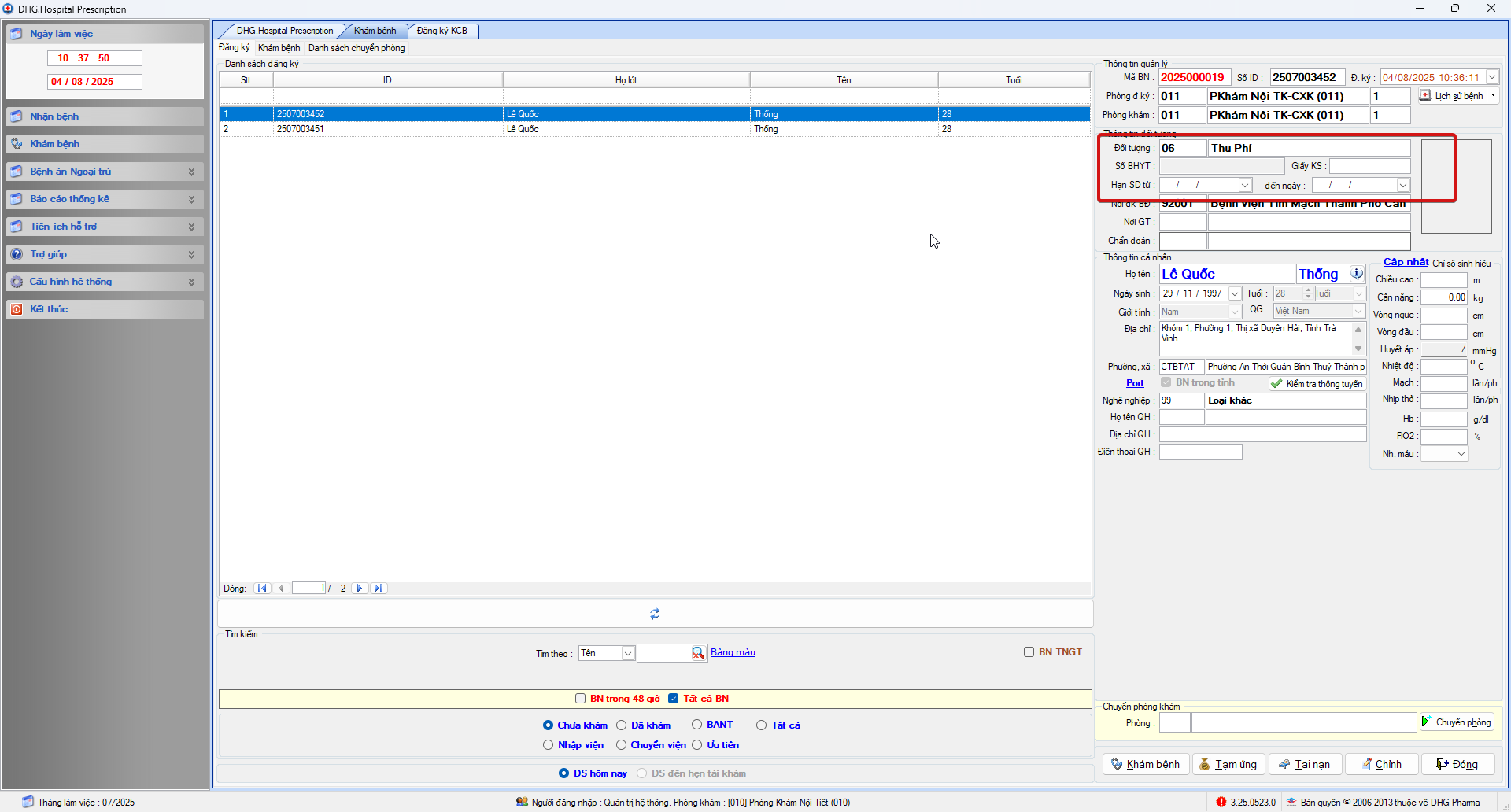
Task: Enable the BN TNGT checkbox
Action: pyautogui.click(x=1029, y=652)
